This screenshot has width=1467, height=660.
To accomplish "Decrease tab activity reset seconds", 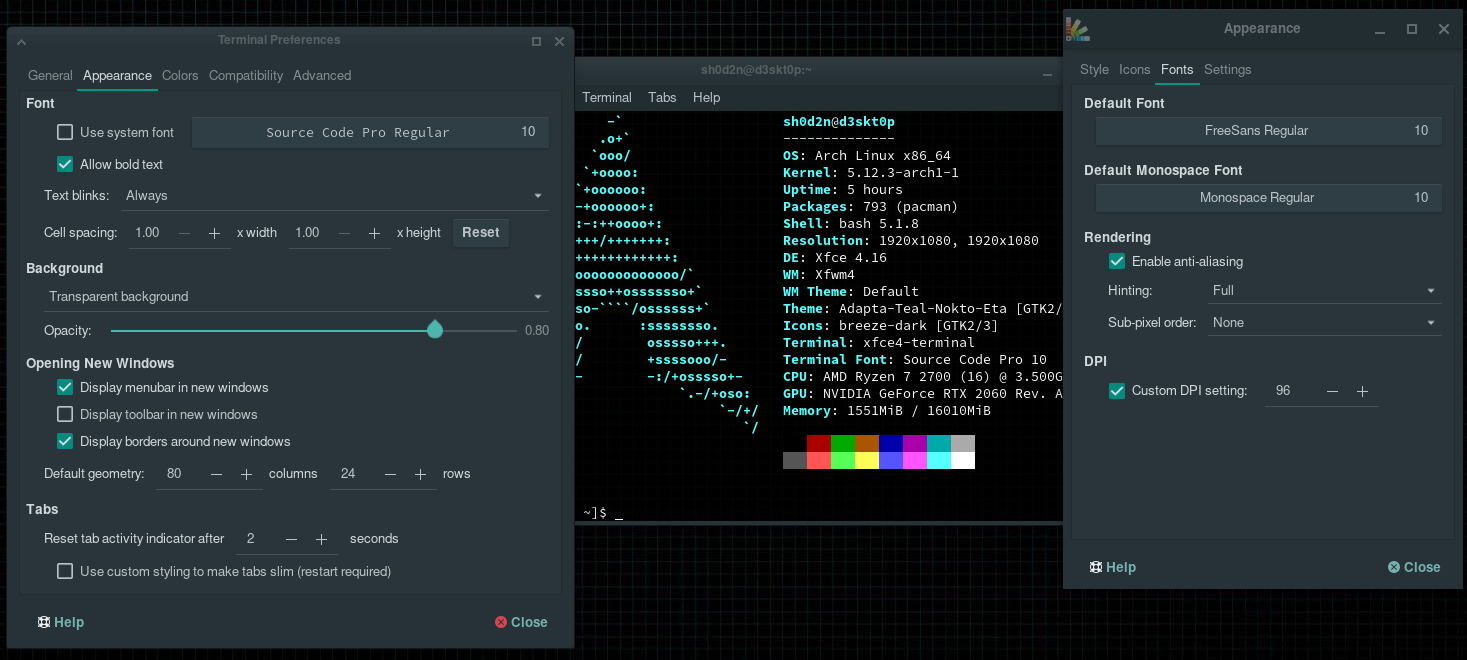I will pyautogui.click(x=292, y=539).
